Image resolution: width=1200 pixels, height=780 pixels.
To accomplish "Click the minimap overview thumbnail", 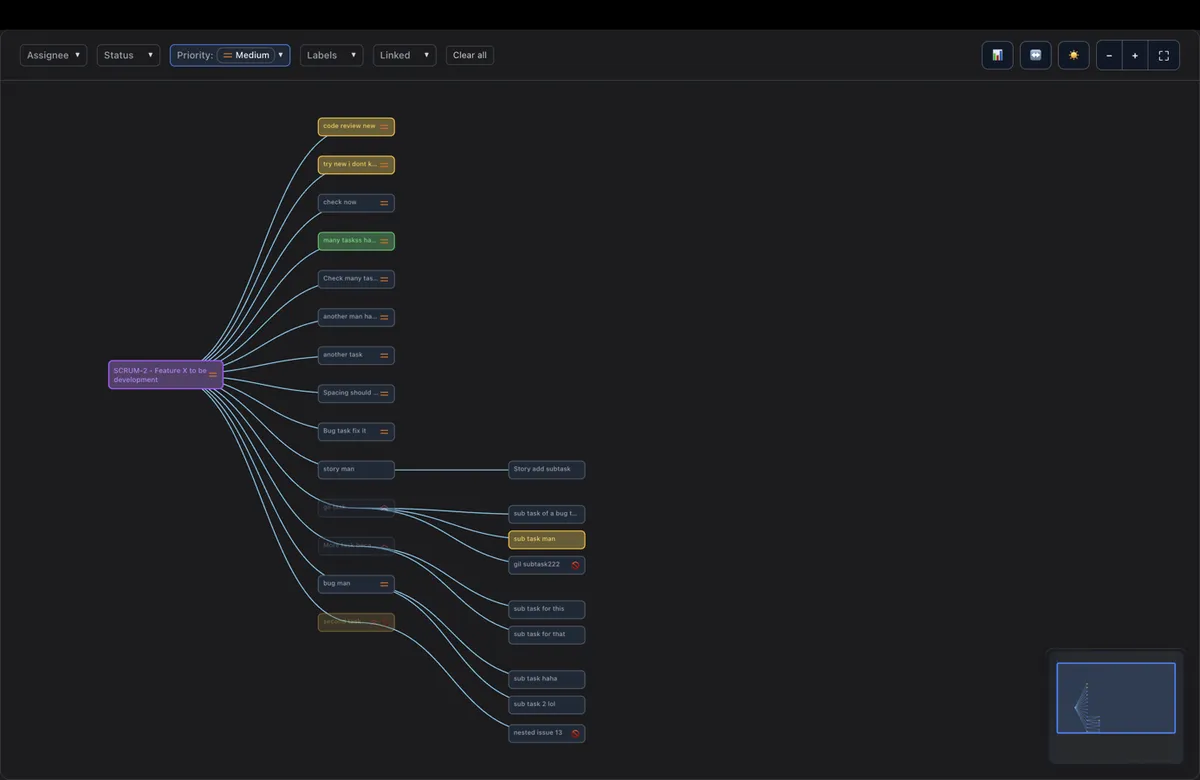I will (1116, 707).
